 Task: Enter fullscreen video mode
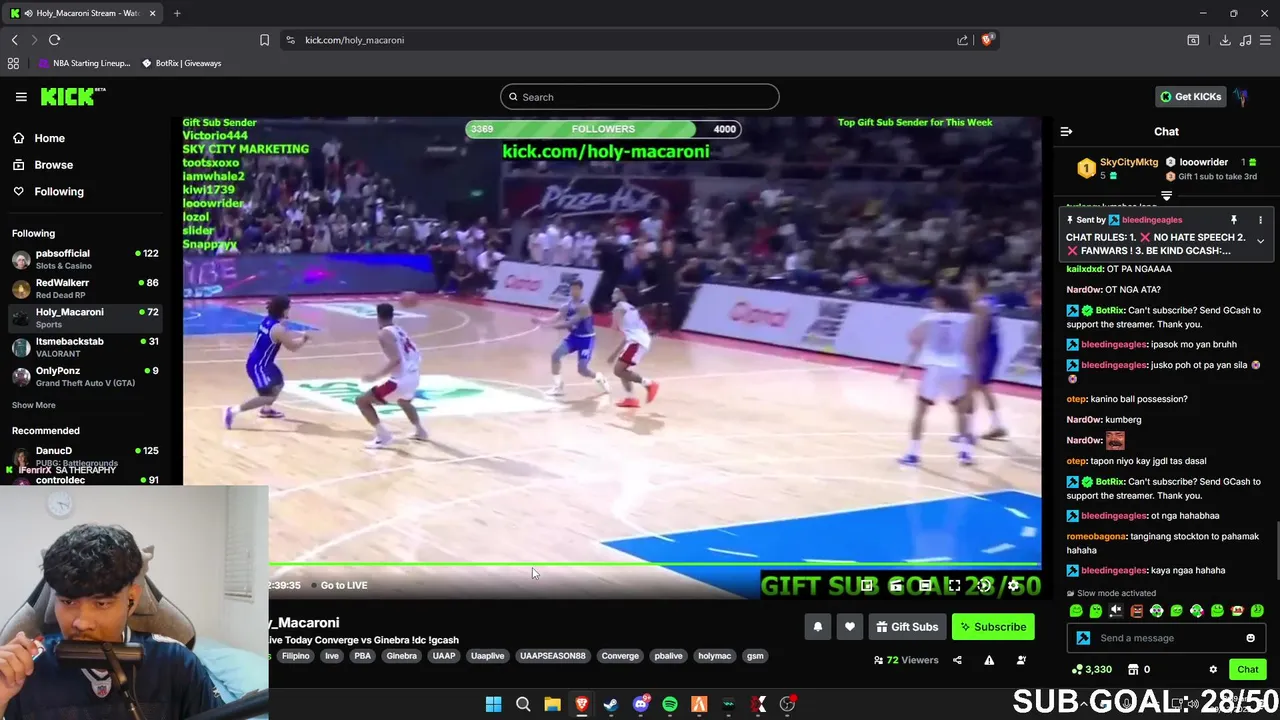[x=954, y=585]
